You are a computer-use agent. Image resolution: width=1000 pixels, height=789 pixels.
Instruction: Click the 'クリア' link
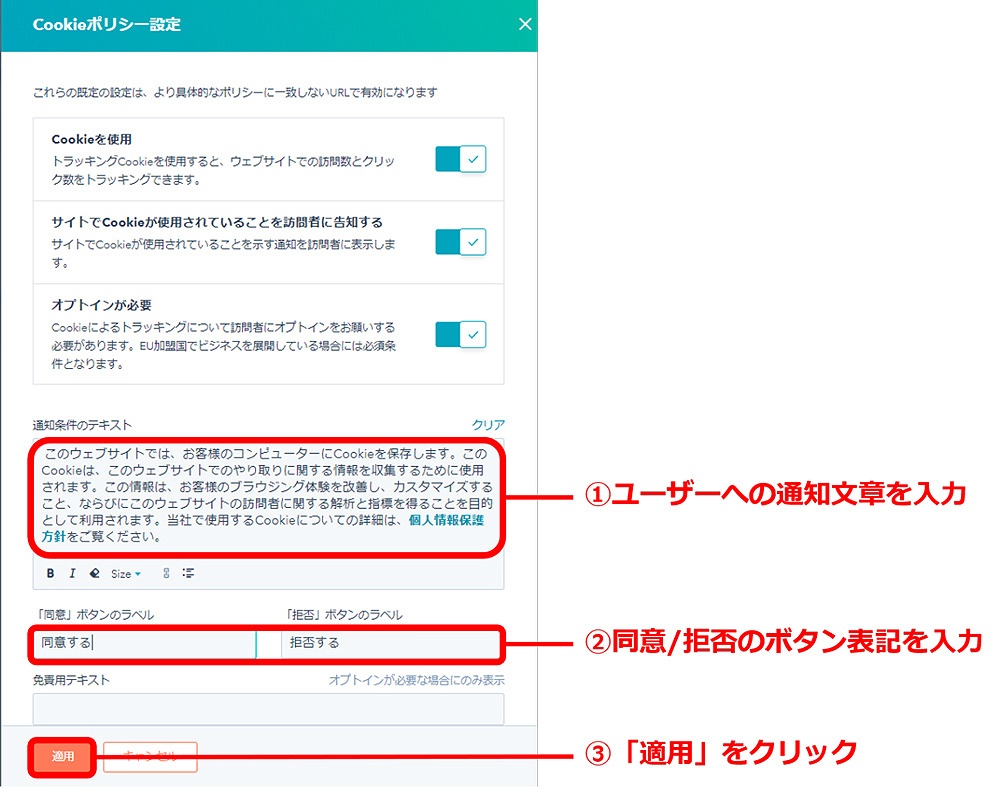[x=488, y=425]
